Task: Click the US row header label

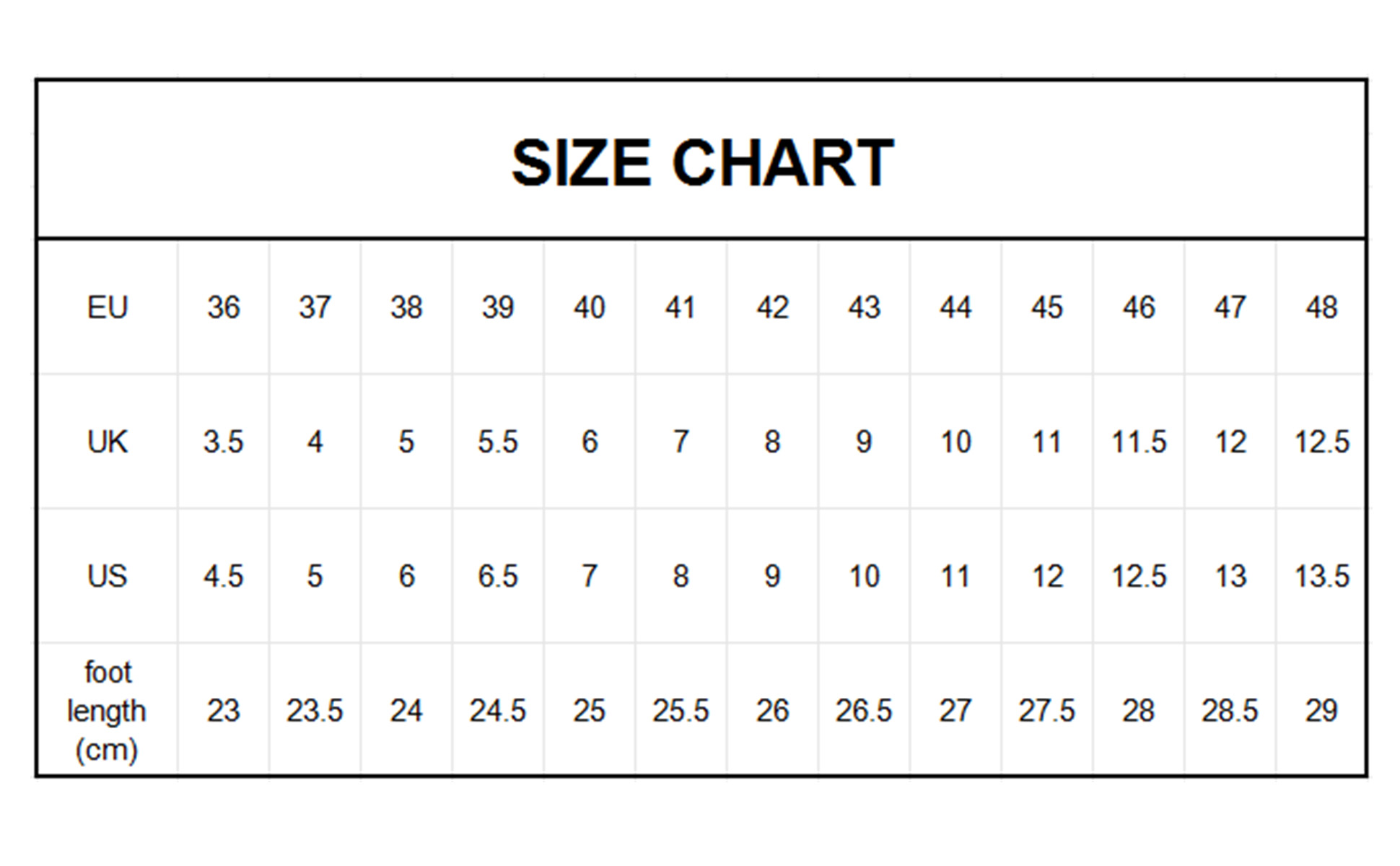Action: coord(107,577)
